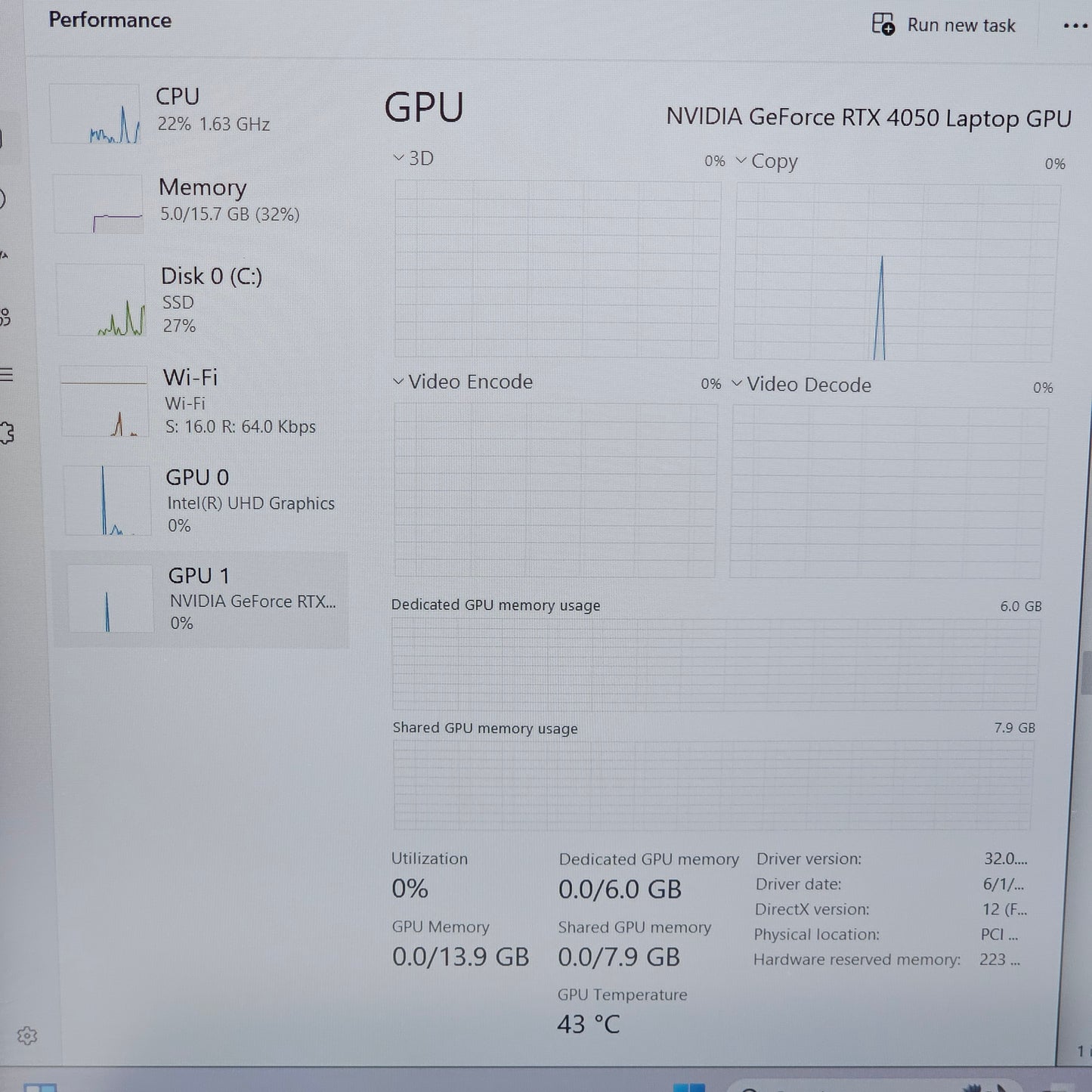Select the Disk 0 (C:) graph thumbnail
1092x1092 pixels.
(x=101, y=300)
